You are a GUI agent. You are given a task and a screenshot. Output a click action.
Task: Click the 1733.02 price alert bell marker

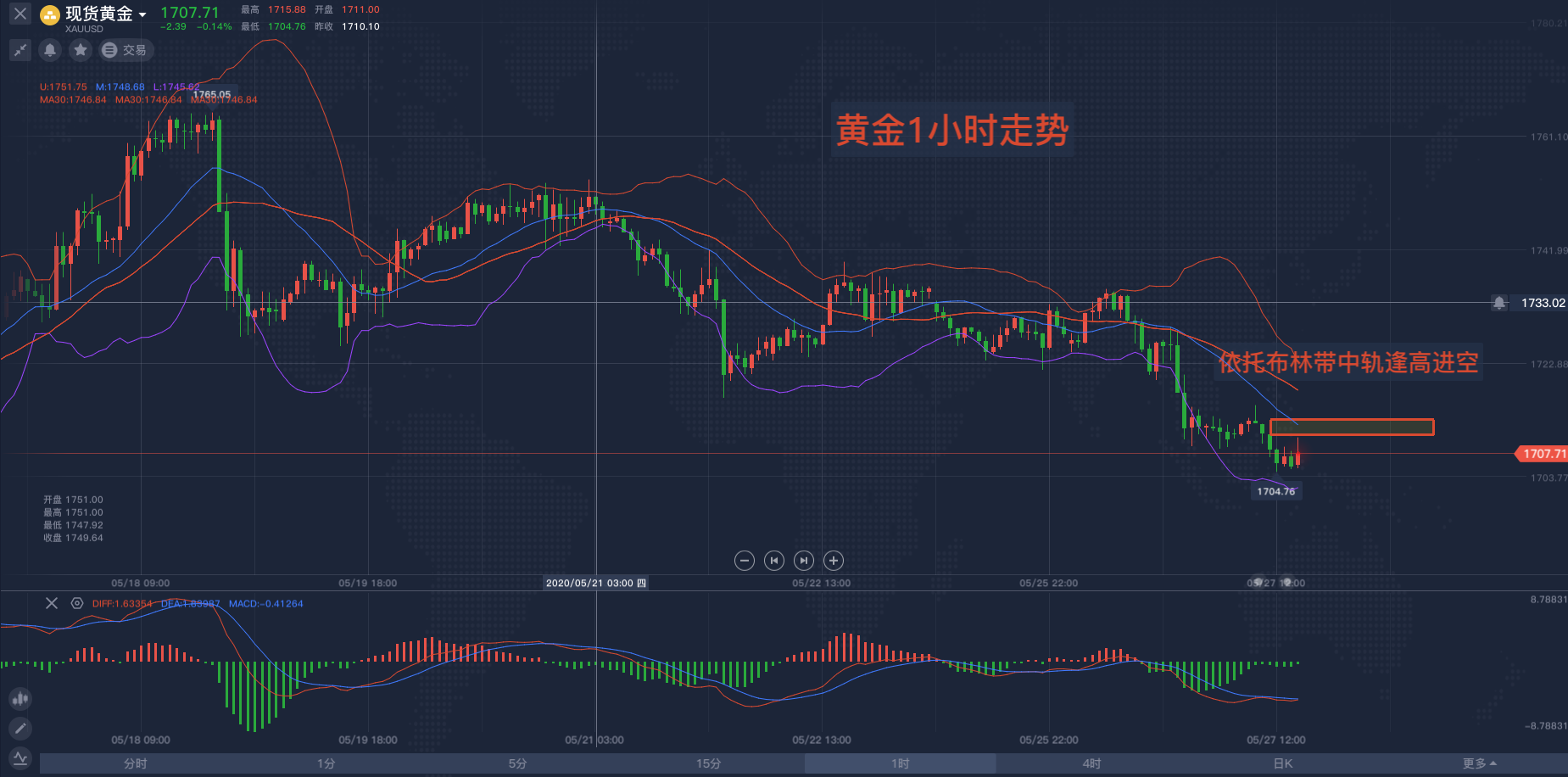pyautogui.click(x=1499, y=303)
